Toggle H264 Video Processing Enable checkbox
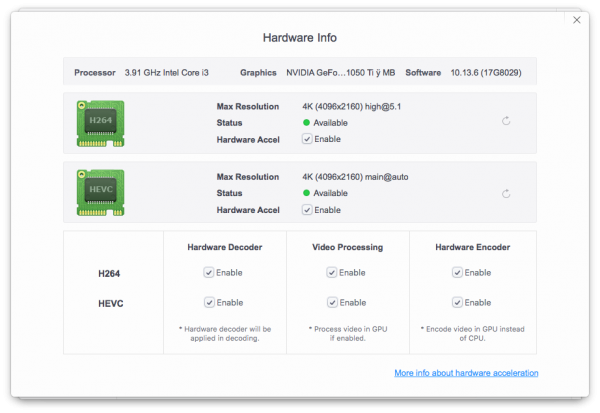Image resolution: width=600 pixels, height=413 pixels. (331, 273)
